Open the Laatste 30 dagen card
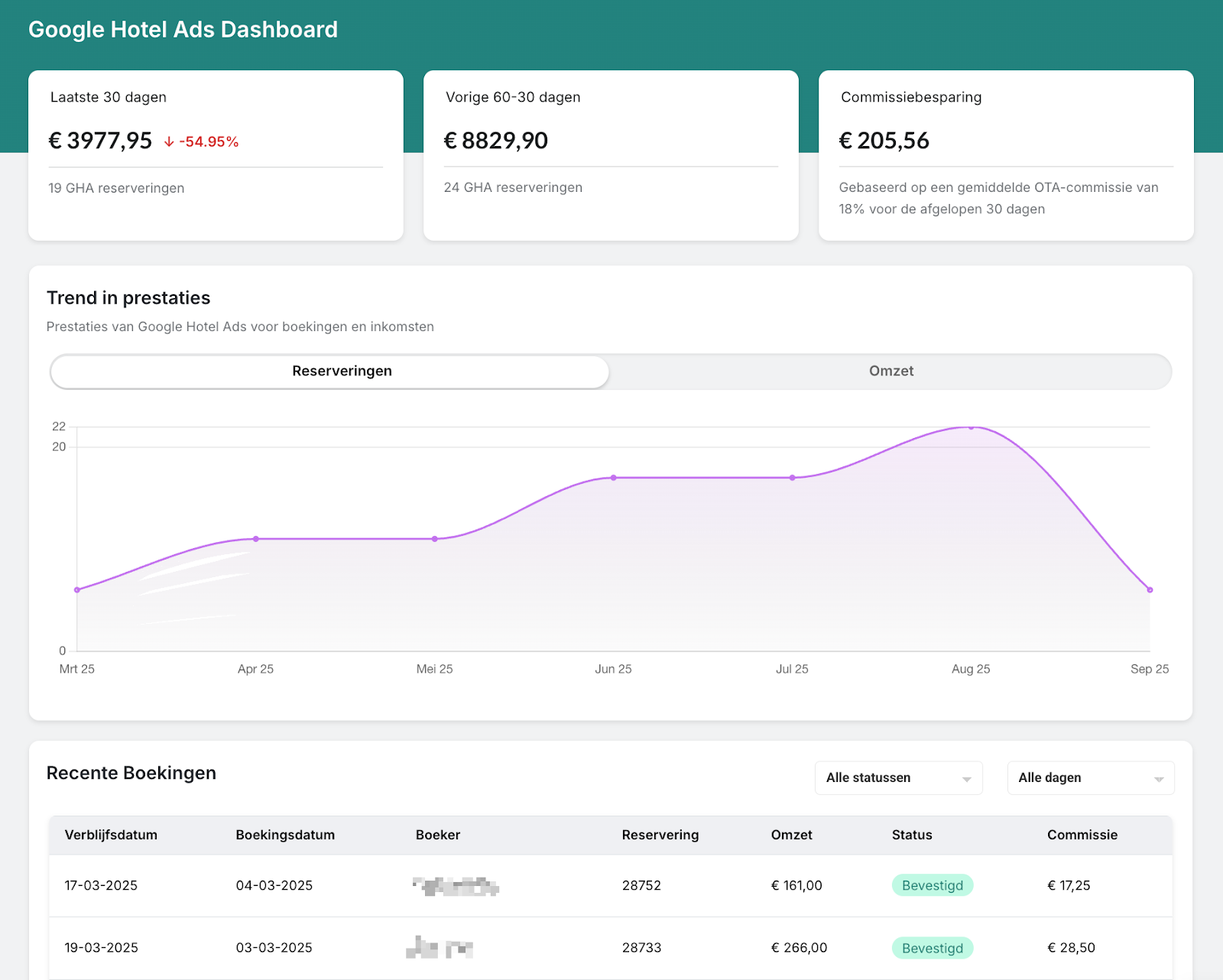The height and width of the screenshot is (980, 1223). [216, 156]
